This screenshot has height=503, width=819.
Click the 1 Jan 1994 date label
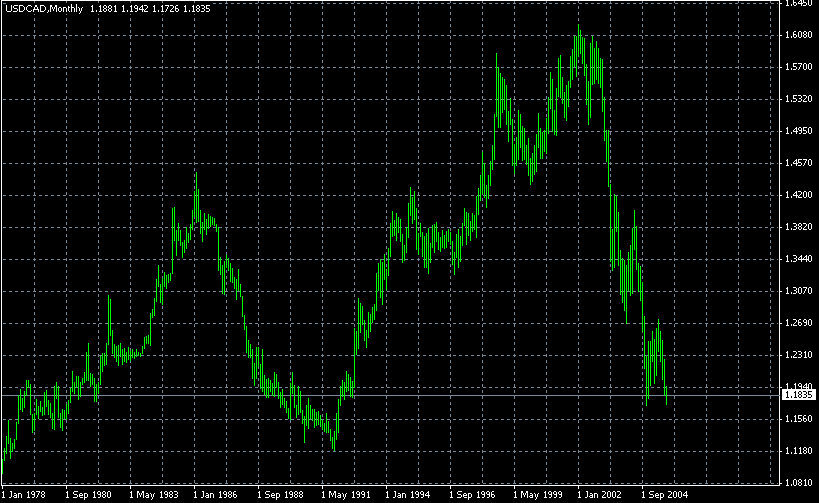point(407,495)
